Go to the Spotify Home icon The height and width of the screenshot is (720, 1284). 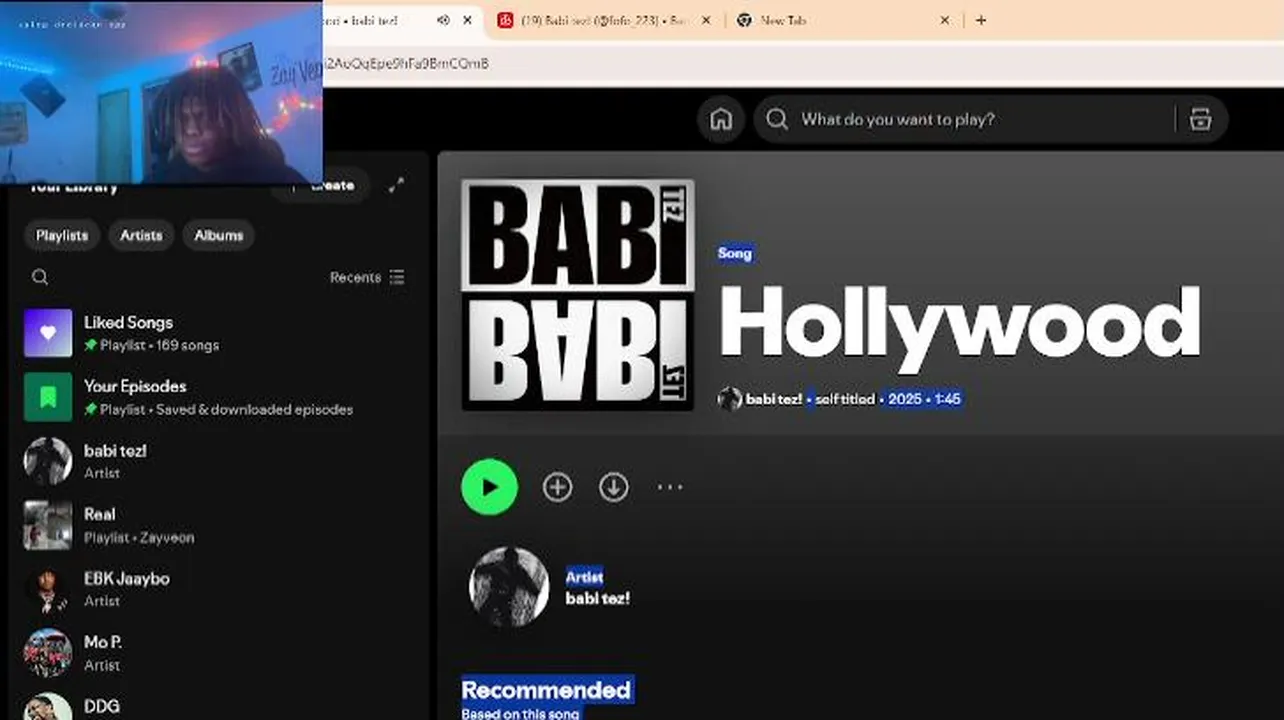(721, 119)
